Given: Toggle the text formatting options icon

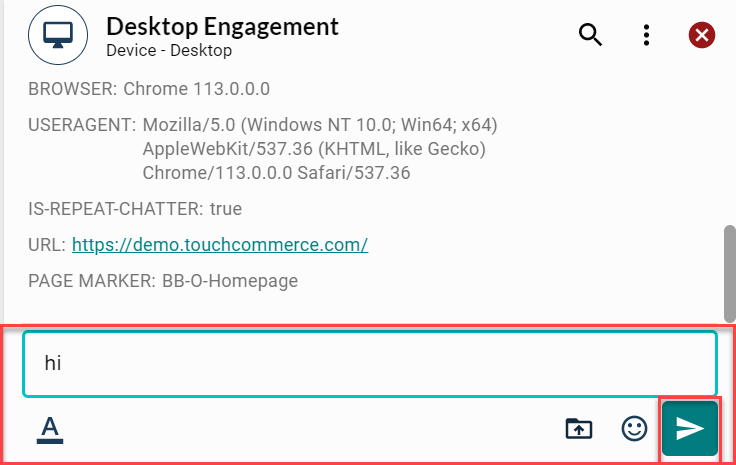Looking at the screenshot, I should coord(50,429).
